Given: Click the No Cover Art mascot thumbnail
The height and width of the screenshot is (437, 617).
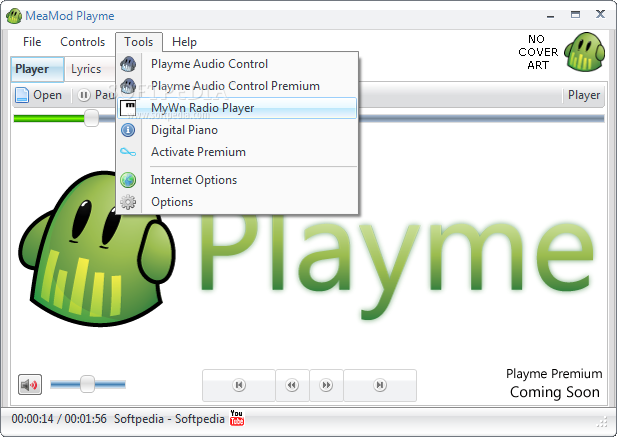Looking at the screenshot, I should point(584,52).
